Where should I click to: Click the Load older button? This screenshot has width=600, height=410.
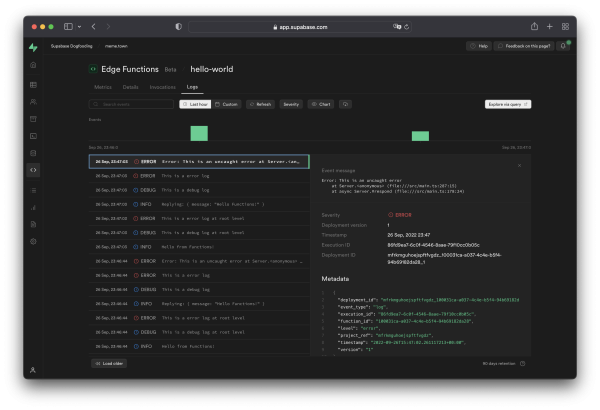click(x=109, y=363)
